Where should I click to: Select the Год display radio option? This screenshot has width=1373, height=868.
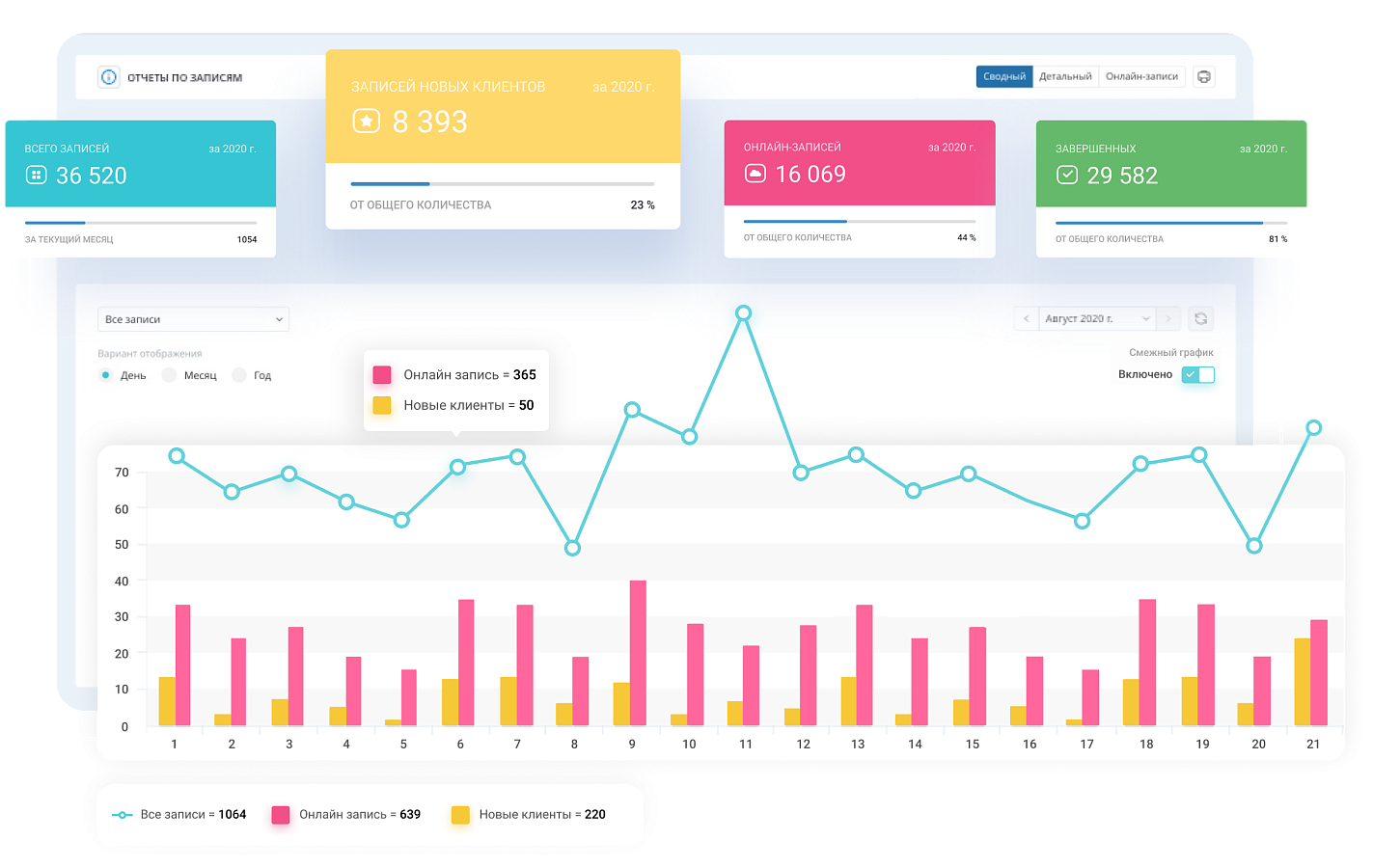239,375
